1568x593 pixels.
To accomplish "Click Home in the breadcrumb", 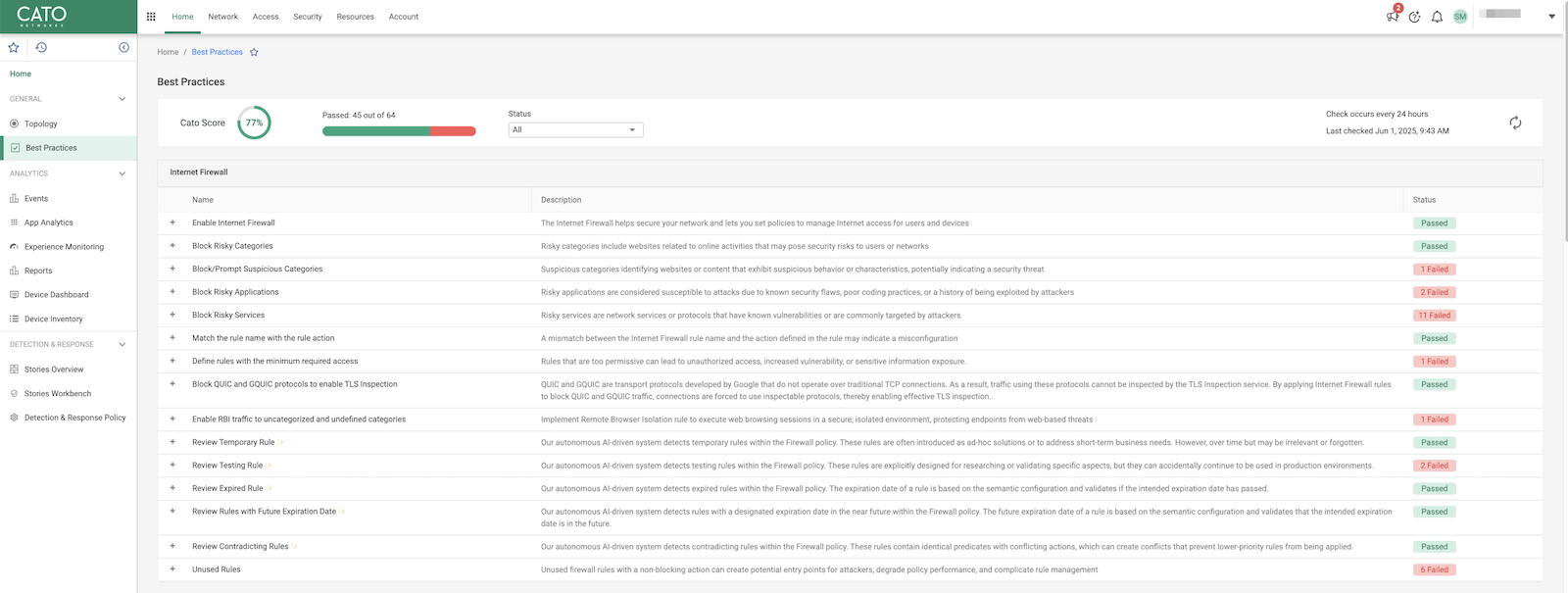I will (168, 52).
